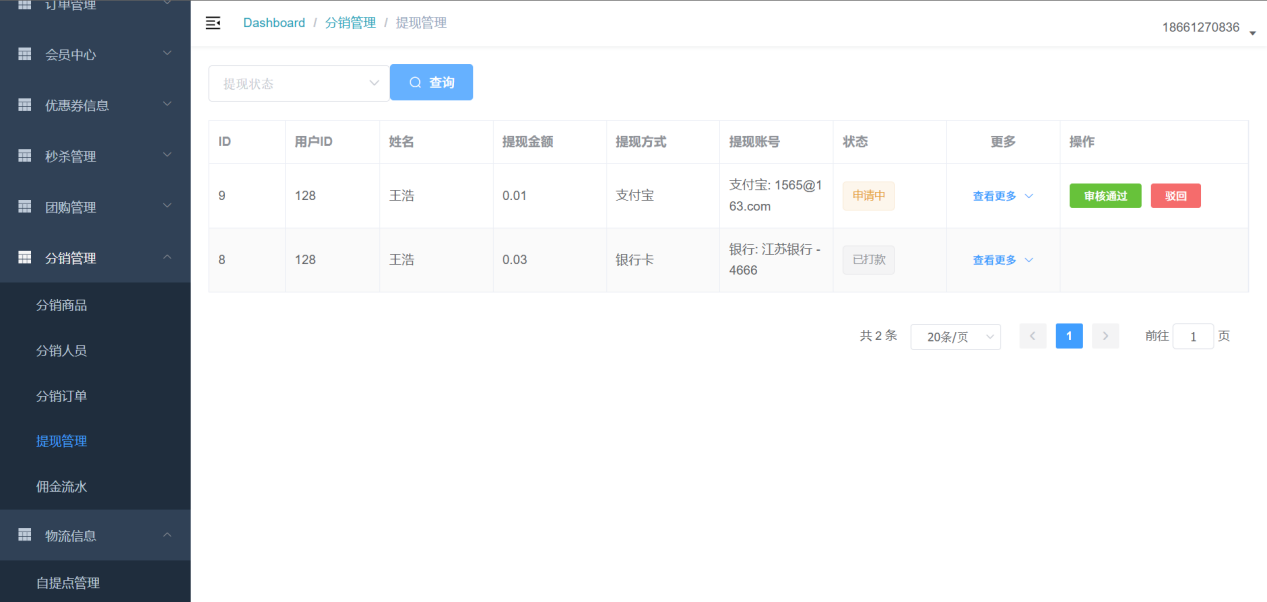Screen dimensions: 1267x602
Task: Open 分销商品 in the sidebar
Action: [x=62, y=305]
